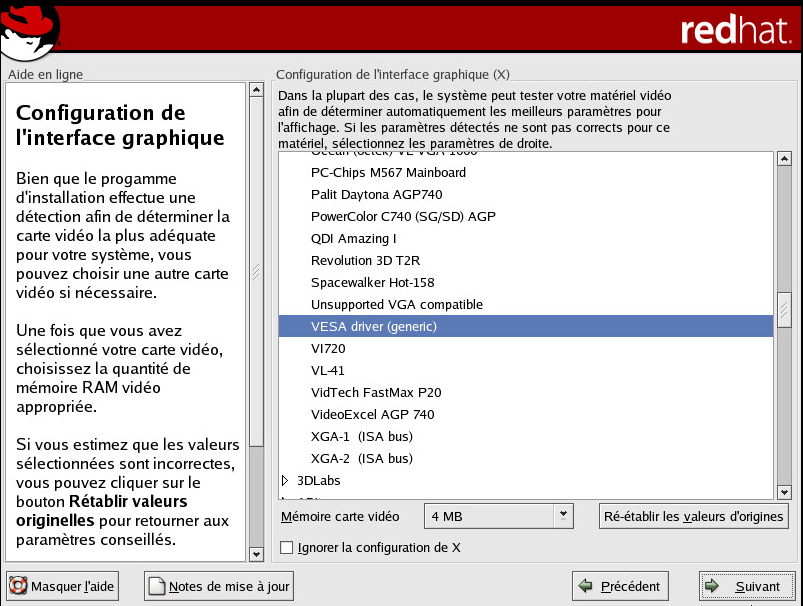Select Palit Daytona AGP740
The width and height of the screenshot is (803, 606).
coord(526,194)
